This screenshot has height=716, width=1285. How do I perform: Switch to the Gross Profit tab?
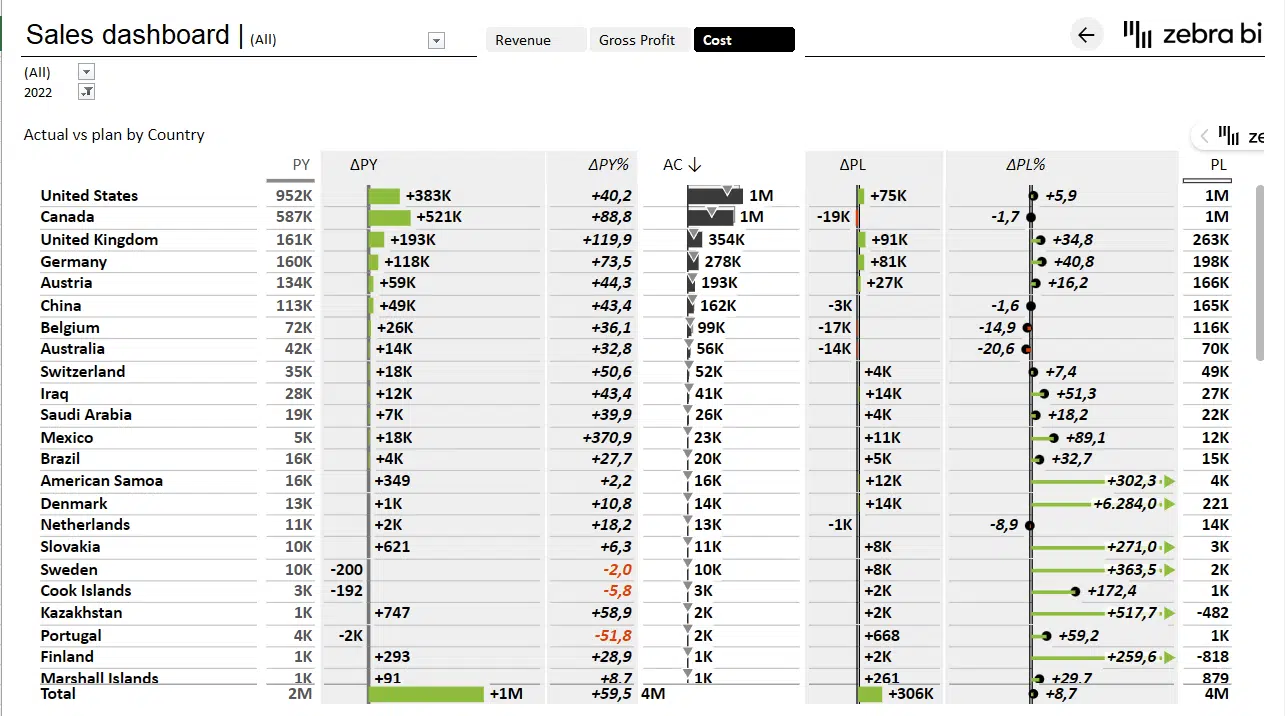pyautogui.click(x=638, y=40)
